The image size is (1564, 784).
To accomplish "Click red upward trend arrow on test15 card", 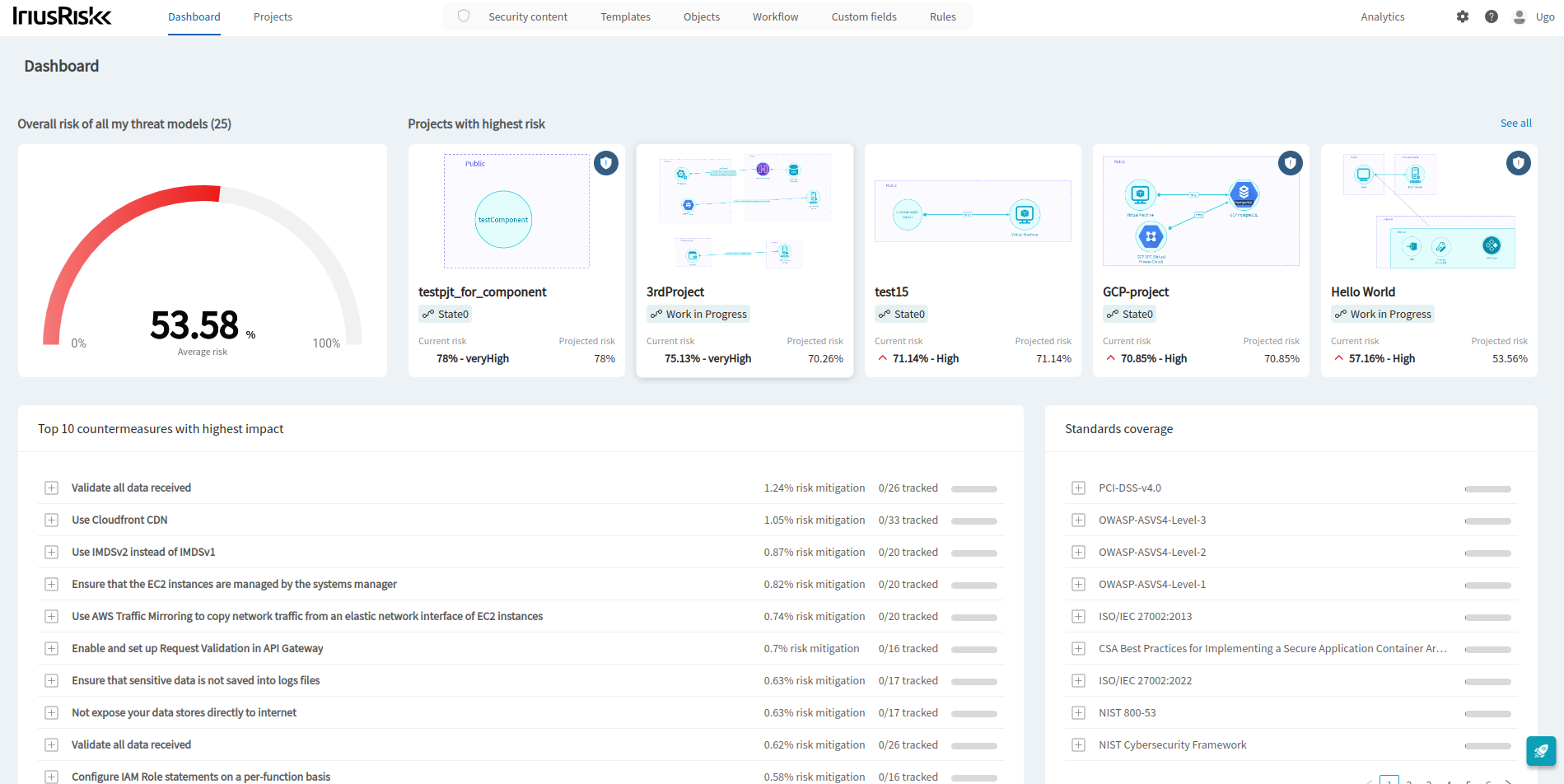I will 883,358.
